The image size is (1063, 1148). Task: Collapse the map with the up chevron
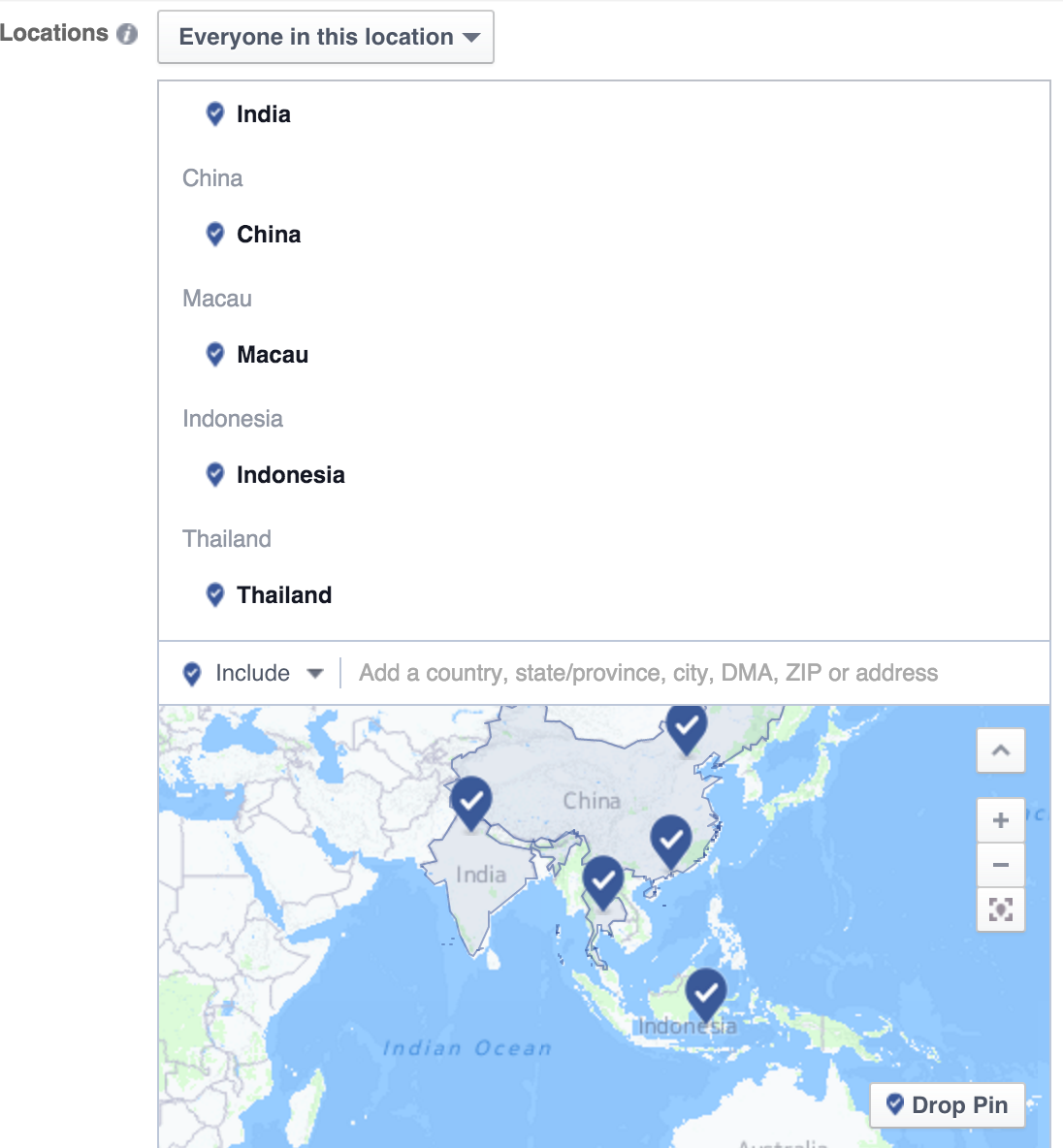[1001, 750]
